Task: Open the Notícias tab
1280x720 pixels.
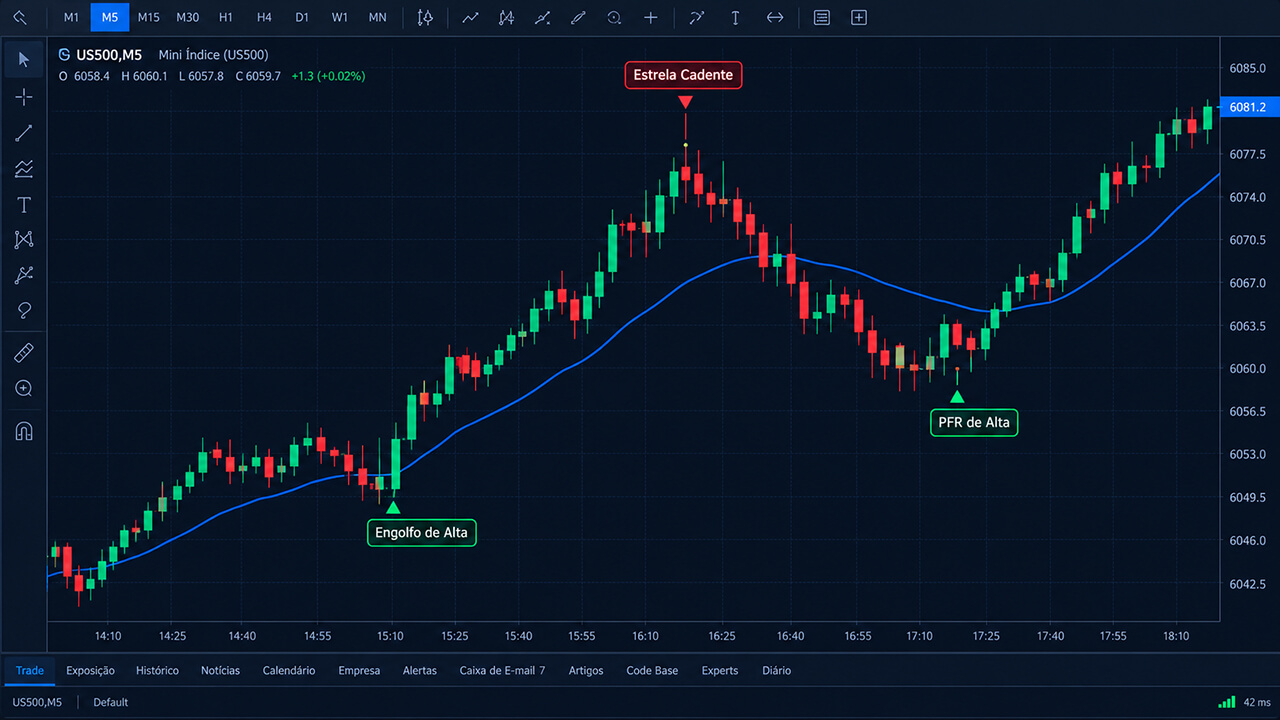Action: [x=220, y=671]
